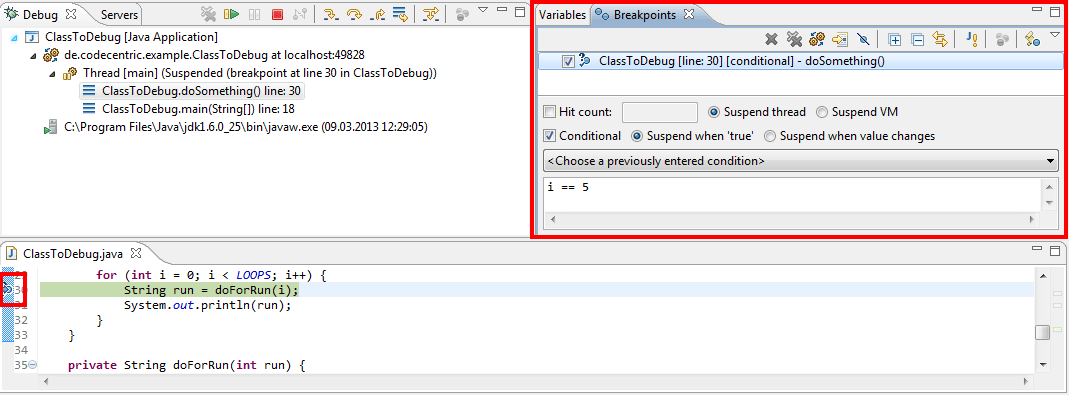Screen dimensions: 1069x395
Task: Click the Step Return icon
Action: click(x=378, y=14)
